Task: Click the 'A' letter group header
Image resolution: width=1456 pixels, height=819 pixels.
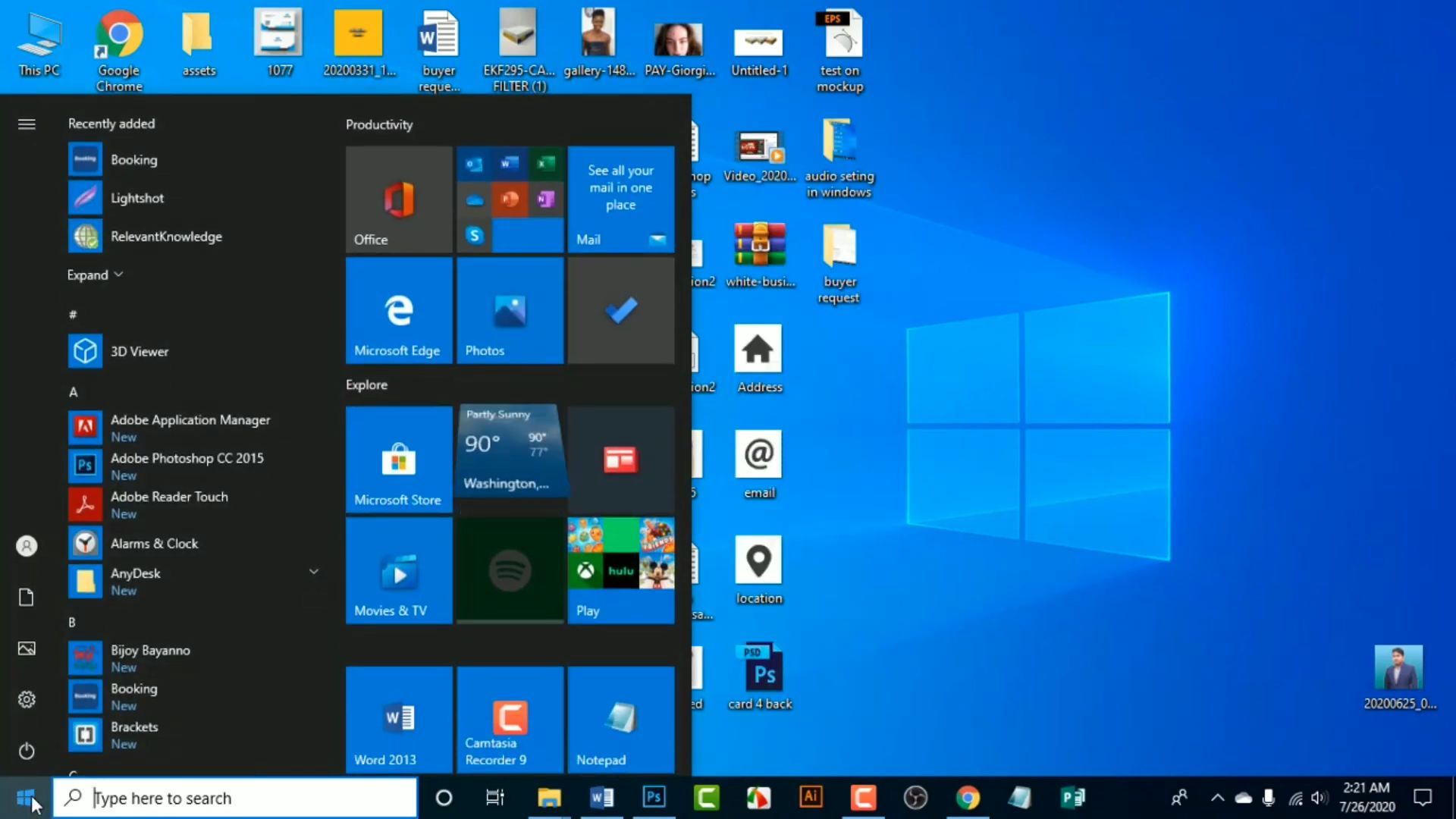Action: pos(74,392)
